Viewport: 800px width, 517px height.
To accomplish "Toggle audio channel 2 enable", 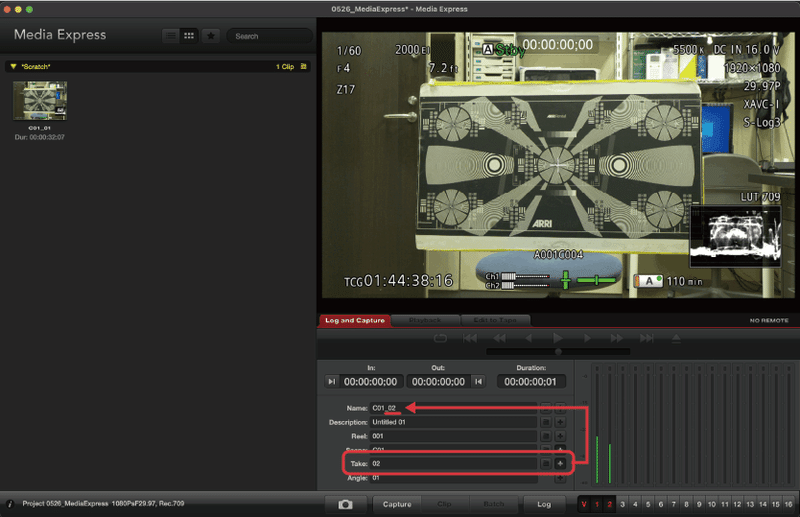I will click(x=609, y=504).
